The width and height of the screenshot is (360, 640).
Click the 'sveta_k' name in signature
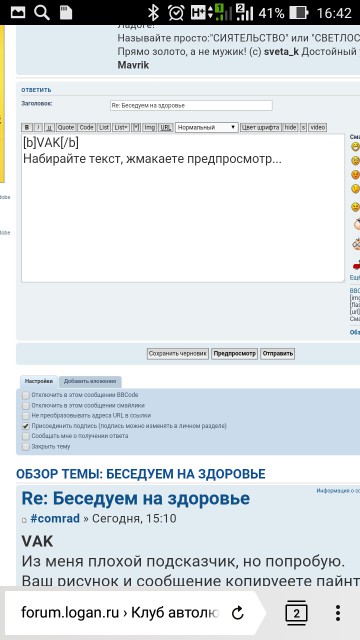282,52
